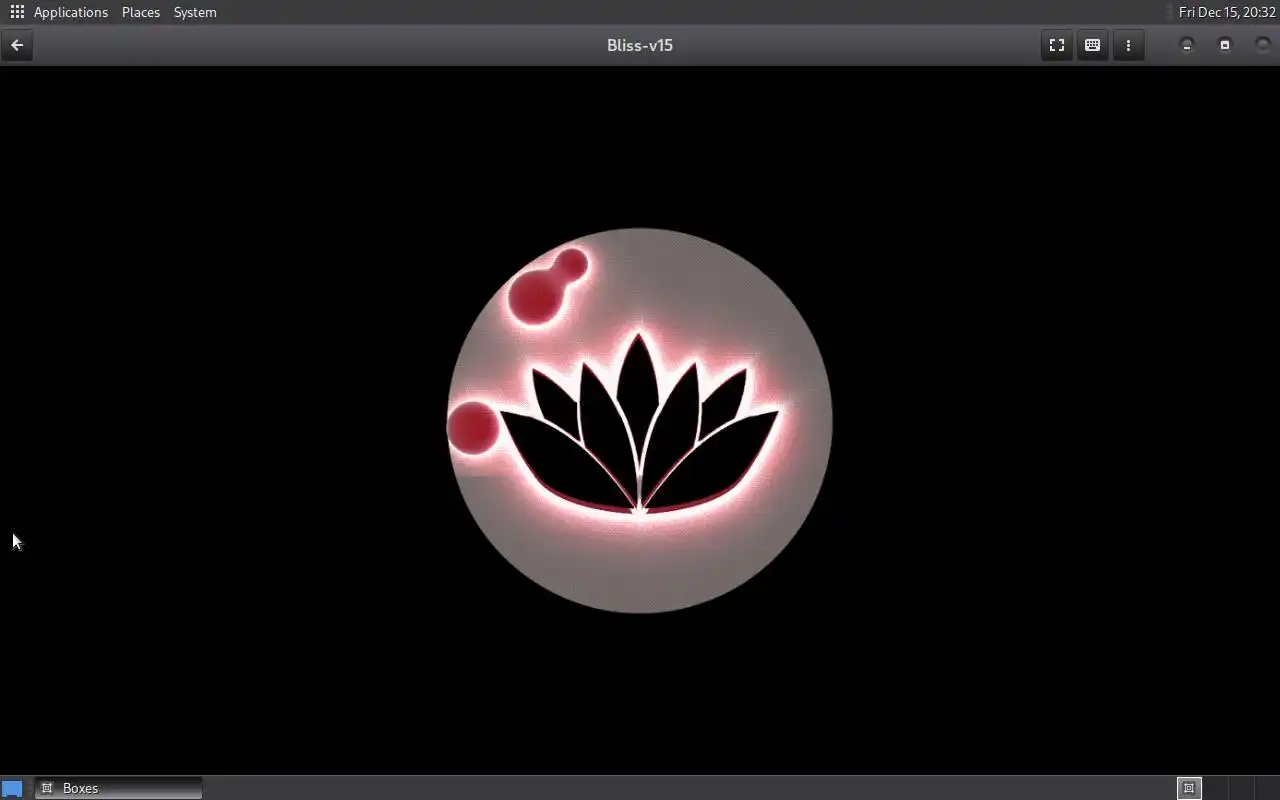1280x800 pixels.
Task: Click the Bliss lotus logo in VM display
Action: point(639,421)
